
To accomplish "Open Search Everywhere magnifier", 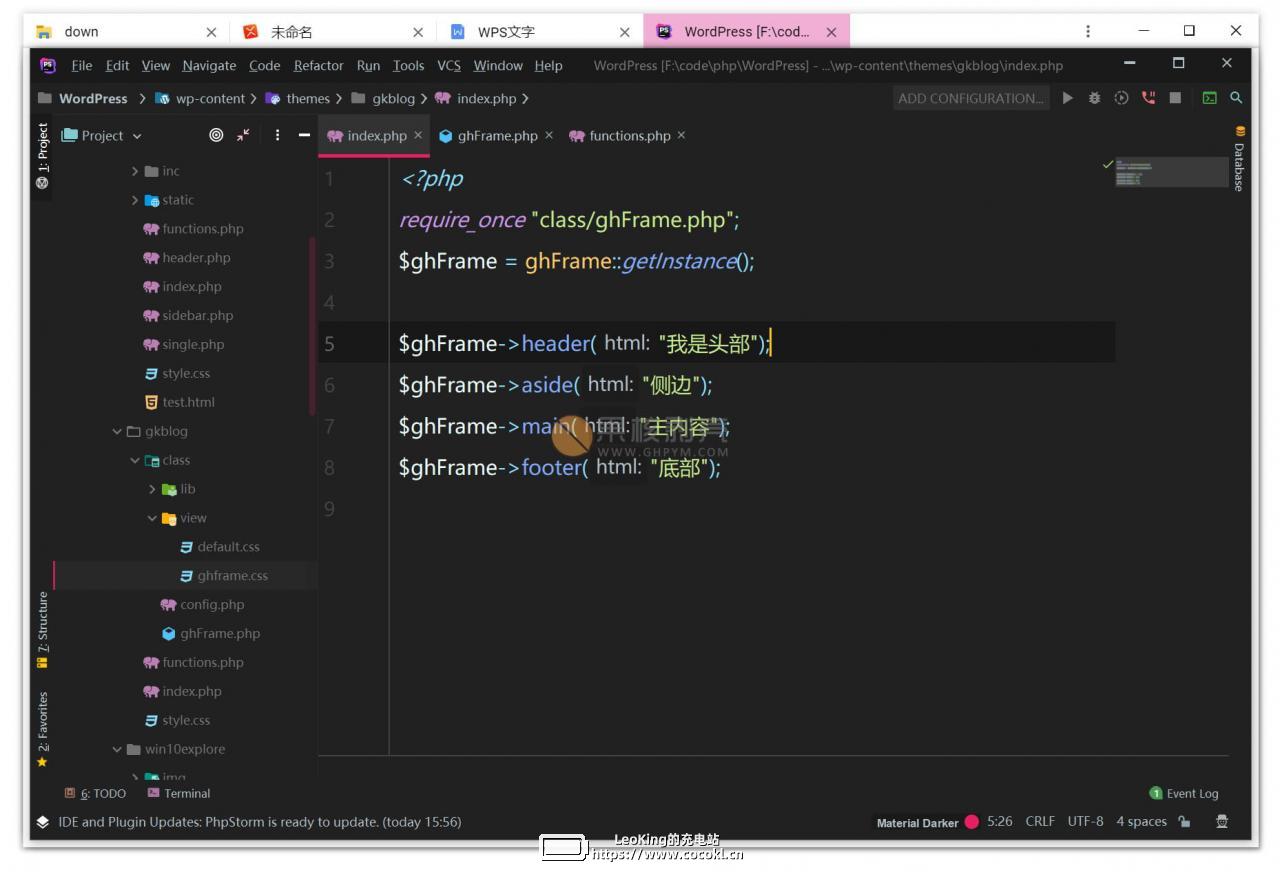I will [1236, 98].
